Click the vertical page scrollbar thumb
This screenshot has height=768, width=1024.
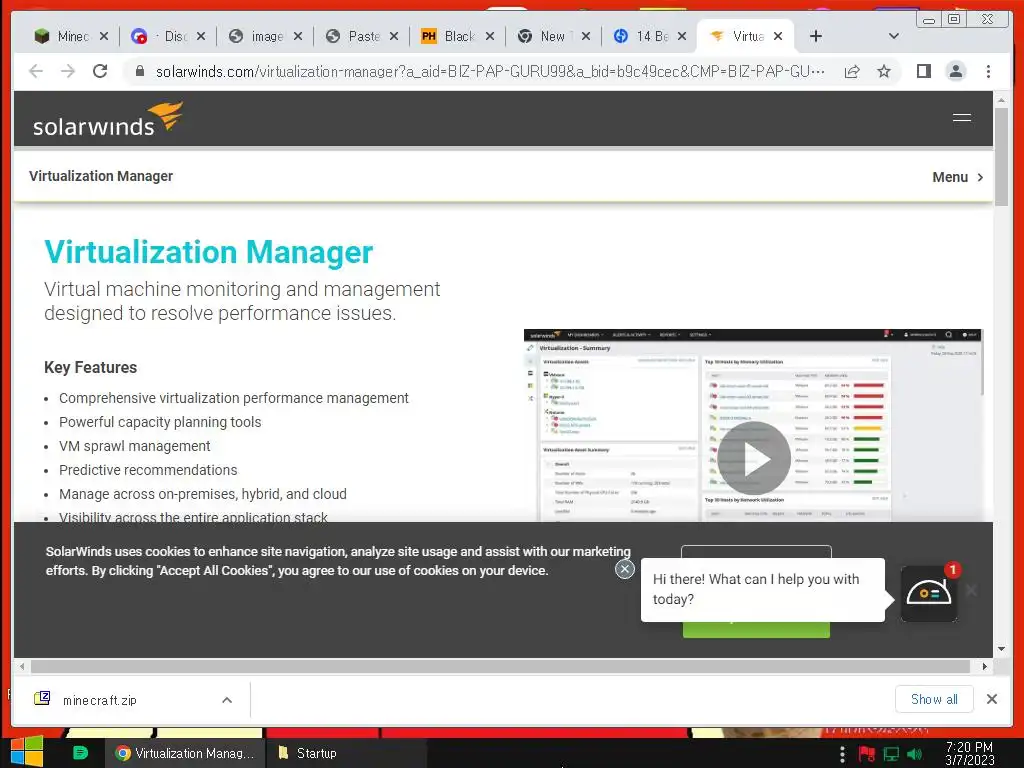(1001, 157)
